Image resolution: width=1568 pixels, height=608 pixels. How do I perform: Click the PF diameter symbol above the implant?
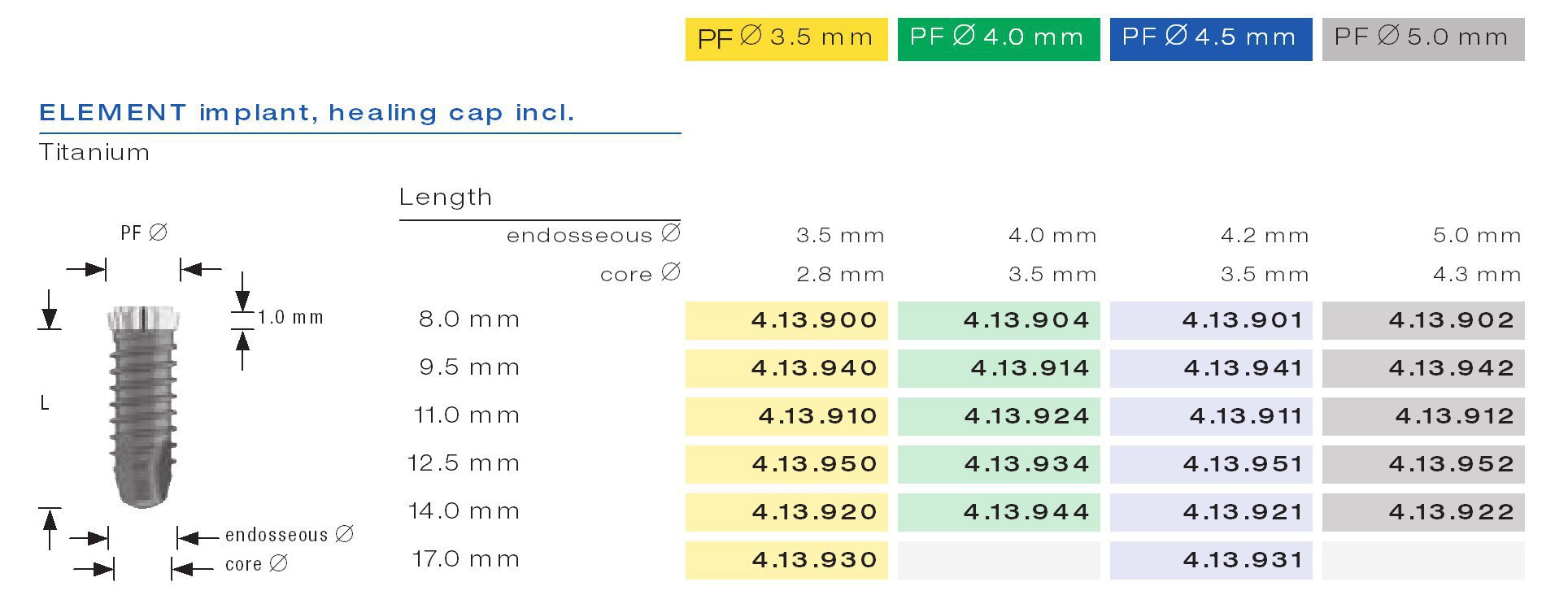(x=144, y=233)
